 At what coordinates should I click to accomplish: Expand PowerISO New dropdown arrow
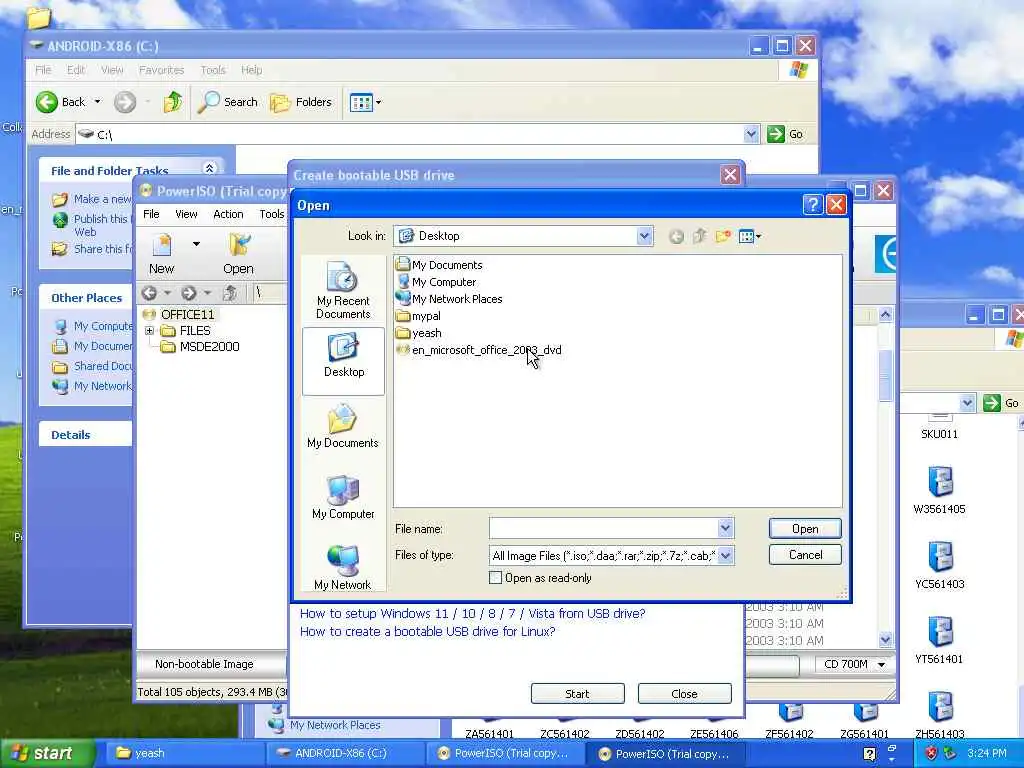tap(196, 244)
